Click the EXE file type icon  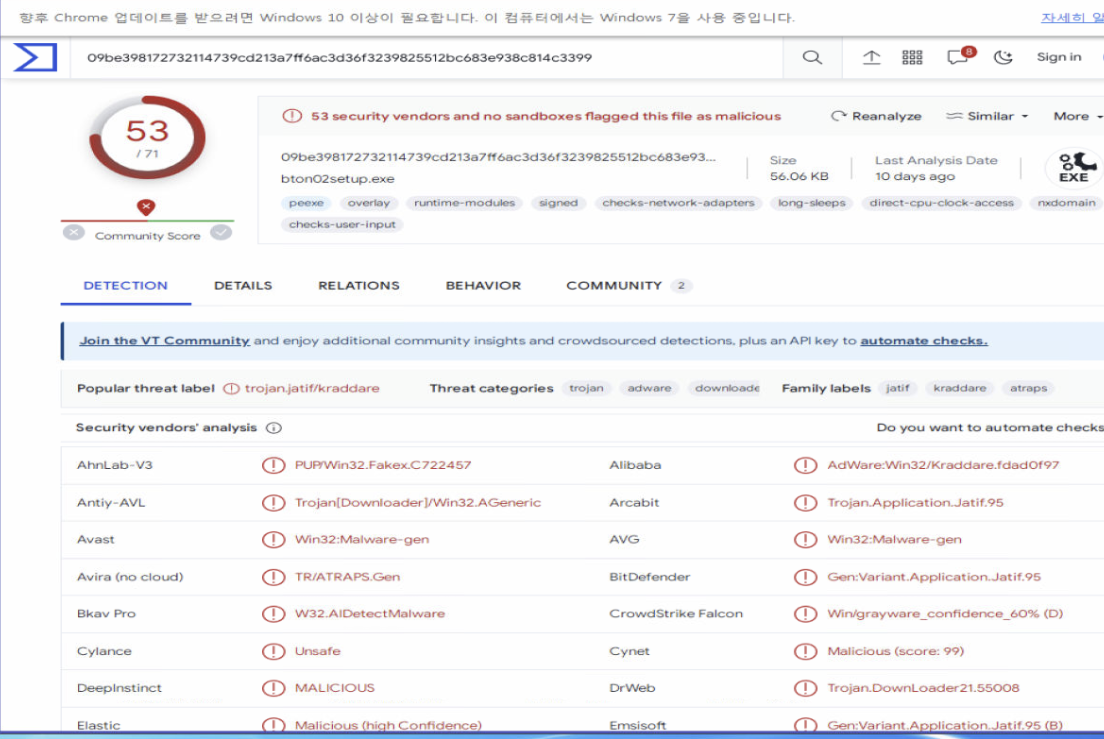pyautogui.click(x=1074, y=168)
